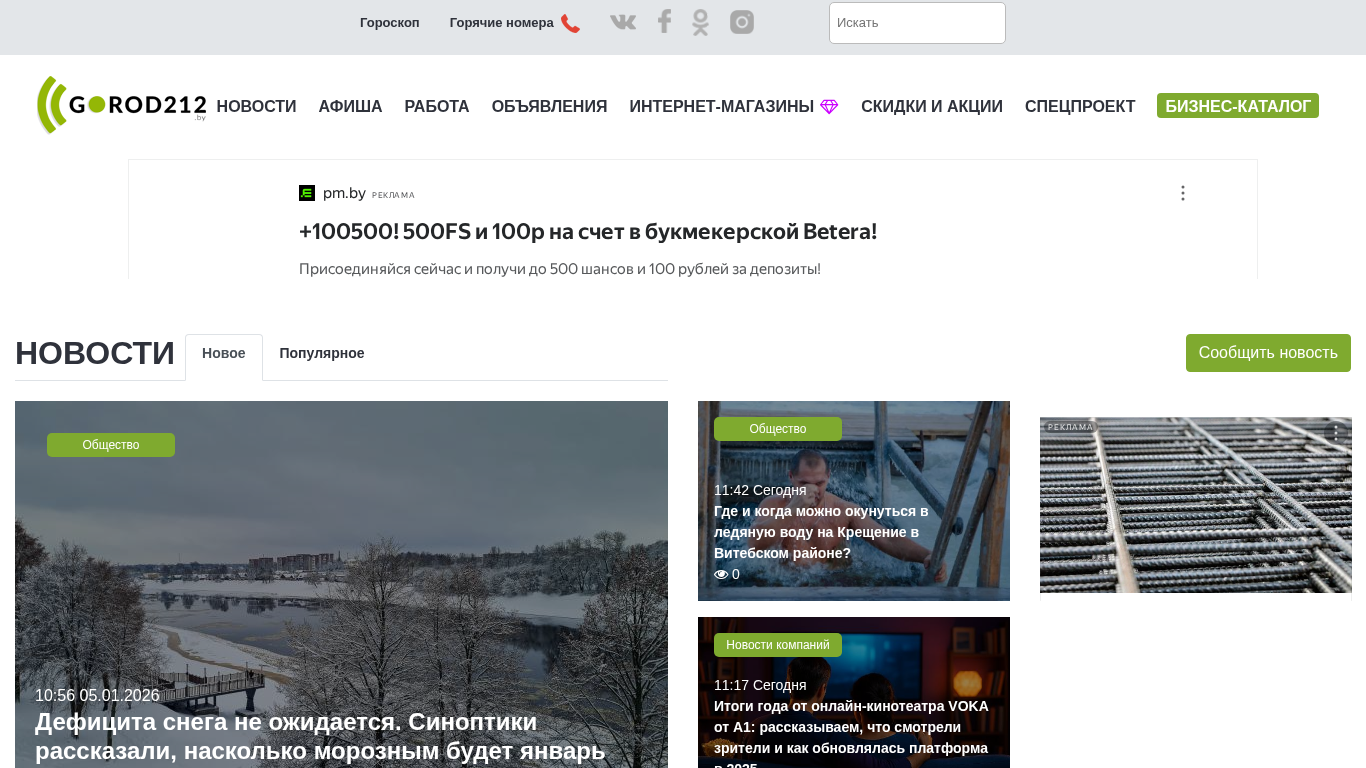Click the eye views icon on Крещение article
This screenshot has width=1366, height=768.
click(721, 575)
